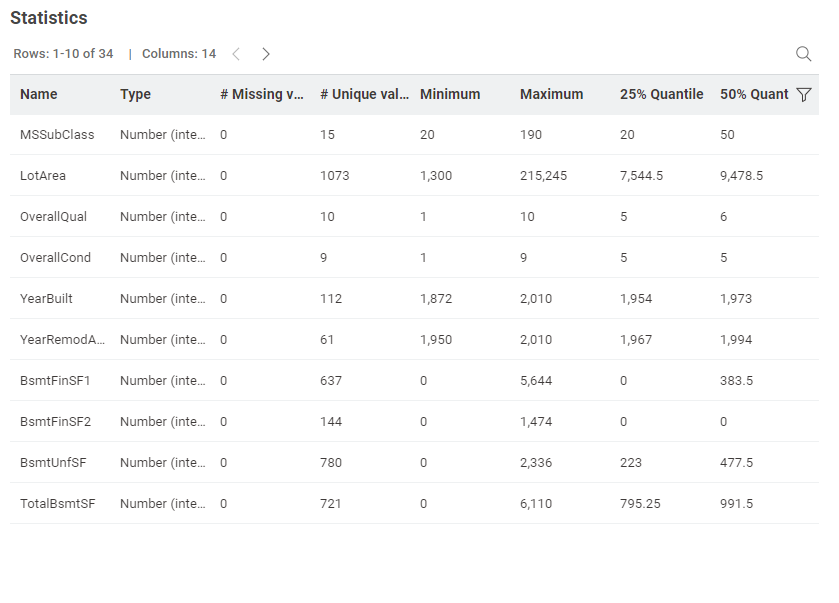Image resolution: width=839 pixels, height=603 pixels.
Task: Click the 50% Quantile column header text
Action: [754, 94]
